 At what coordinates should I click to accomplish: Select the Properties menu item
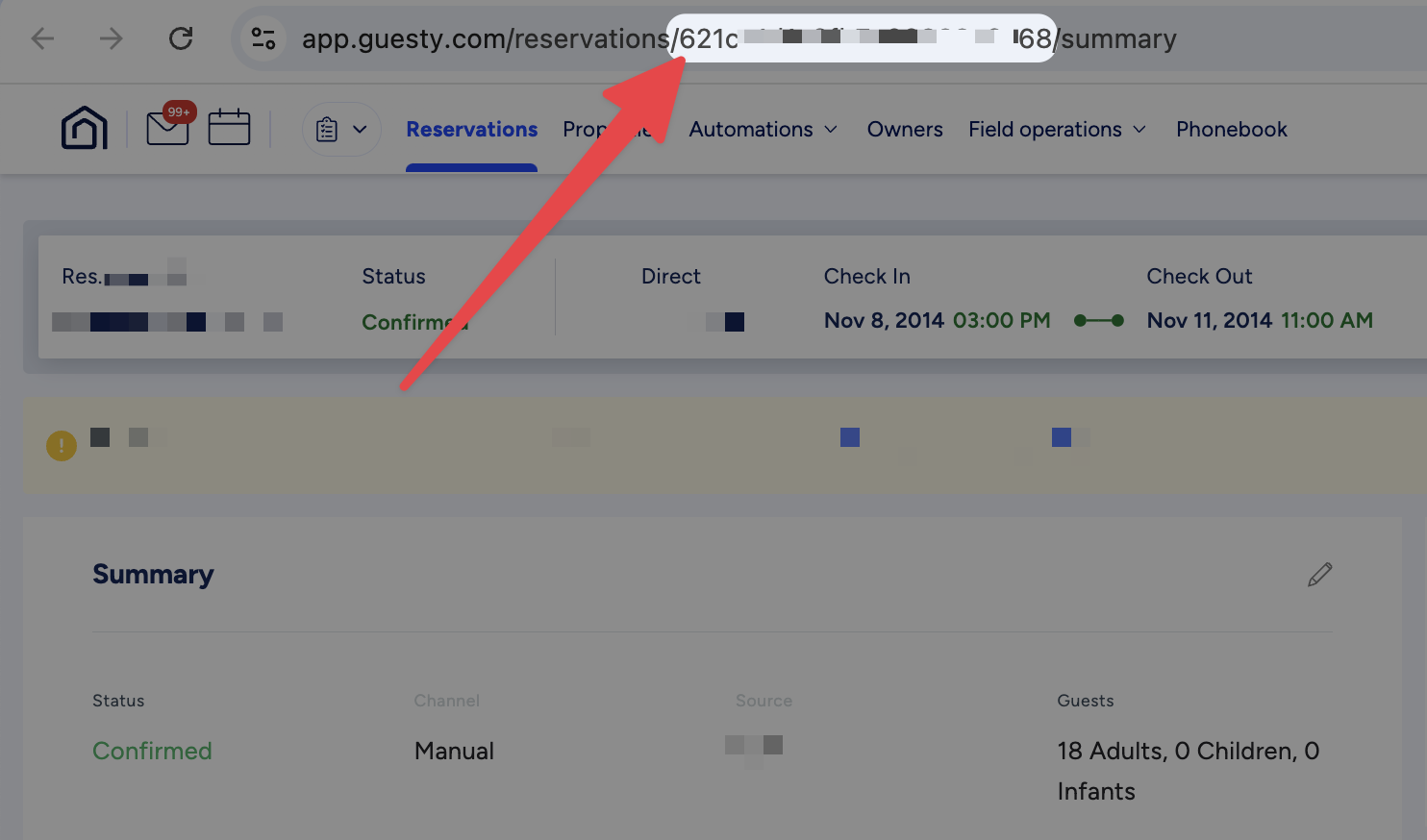[584, 130]
